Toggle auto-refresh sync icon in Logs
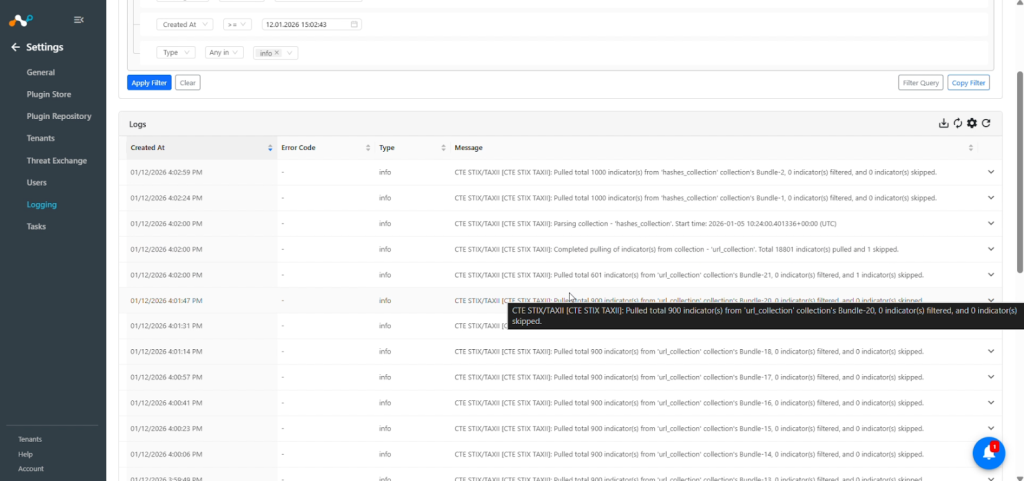 957,123
